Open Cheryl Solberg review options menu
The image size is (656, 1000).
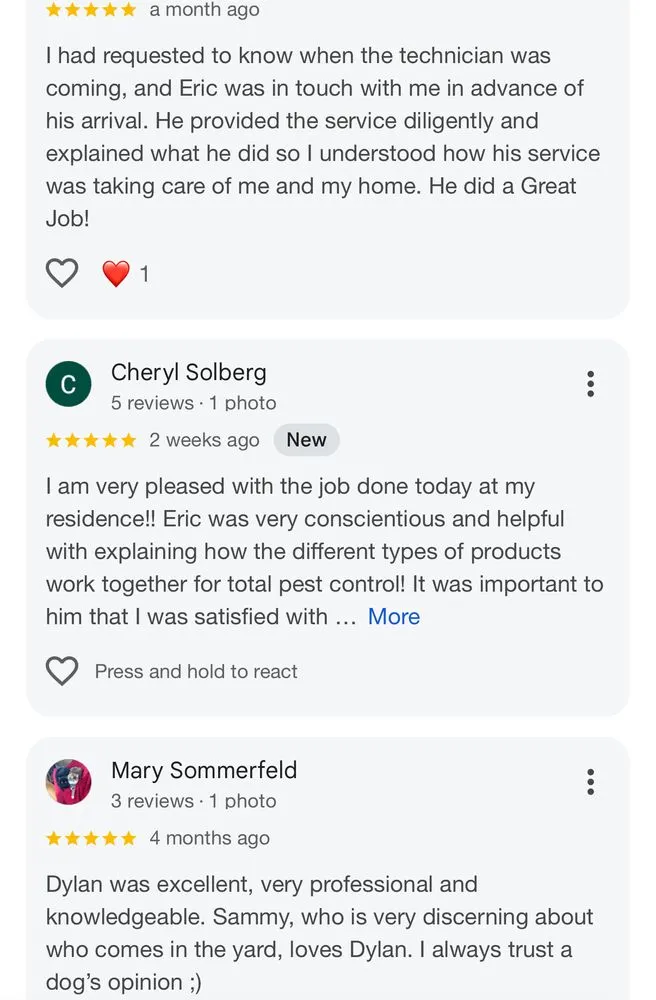[x=591, y=384]
